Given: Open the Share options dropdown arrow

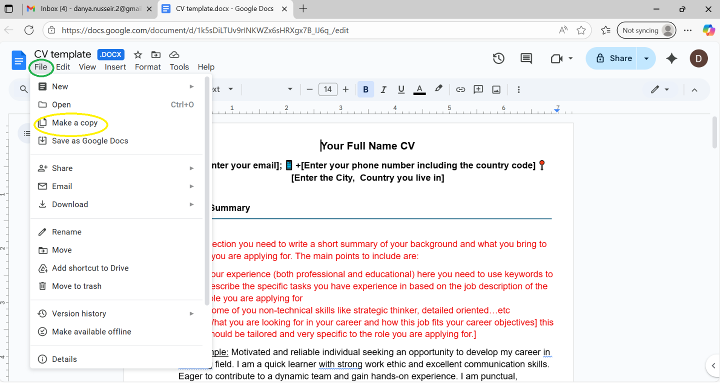Looking at the screenshot, I should coord(646,58).
